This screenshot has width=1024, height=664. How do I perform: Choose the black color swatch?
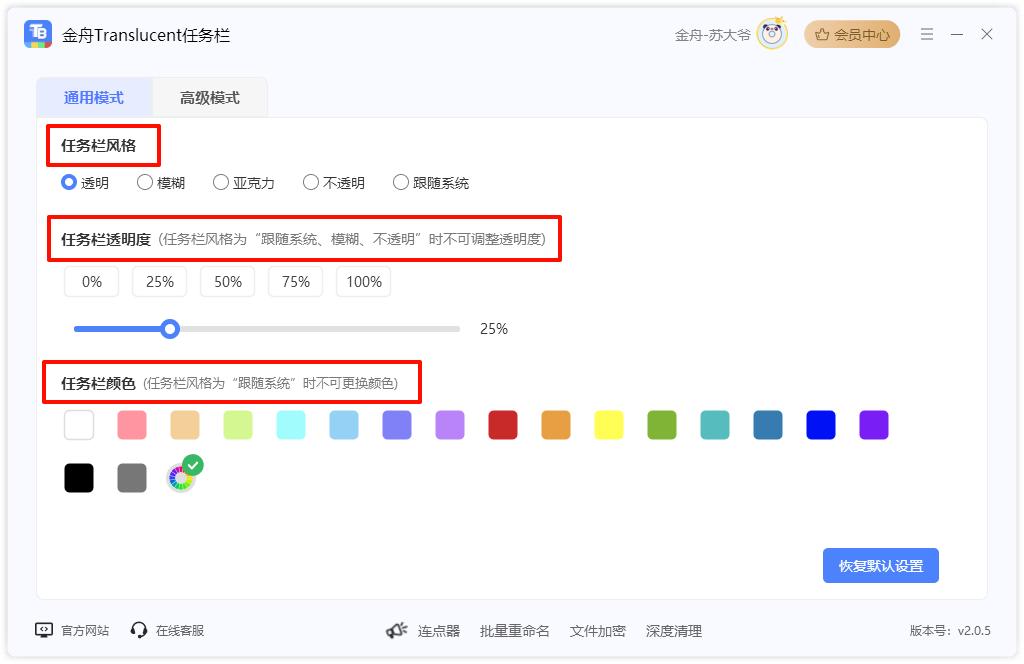79,478
